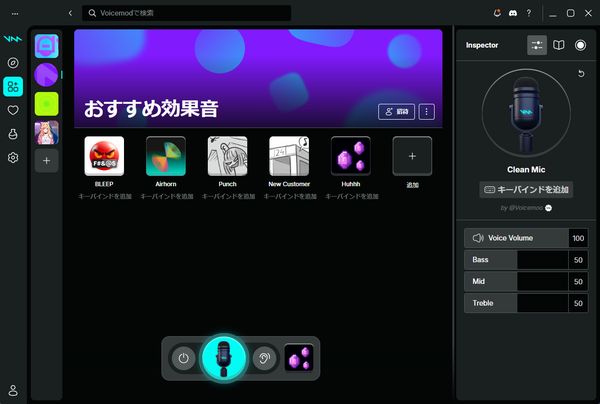Open the Settings gear in sidebar
The image size is (600, 404).
pos(13,158)
